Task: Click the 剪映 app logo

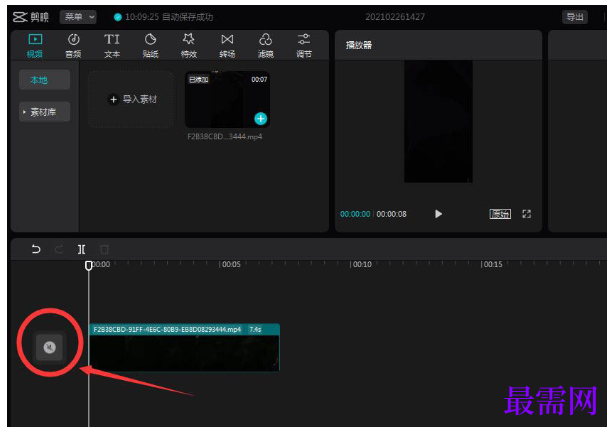Action: tap(31, 17)
